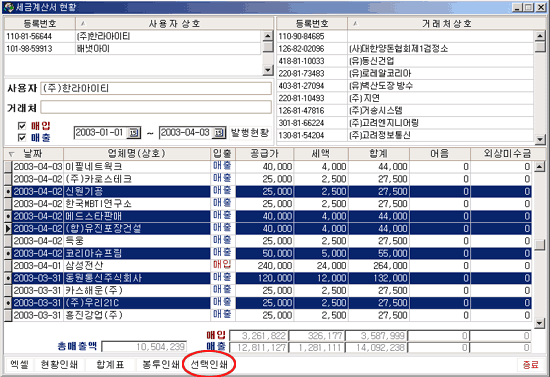
Task: Click the 사용자 input field
Action: [x=156, y=88]
